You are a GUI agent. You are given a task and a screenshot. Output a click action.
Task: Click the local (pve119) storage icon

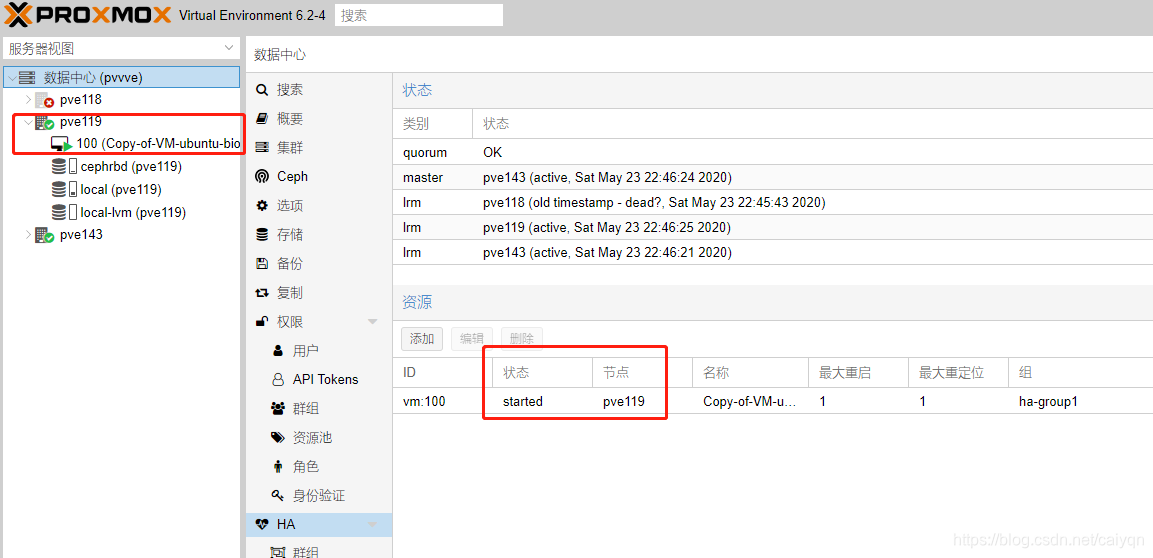[x=64, y=190]
